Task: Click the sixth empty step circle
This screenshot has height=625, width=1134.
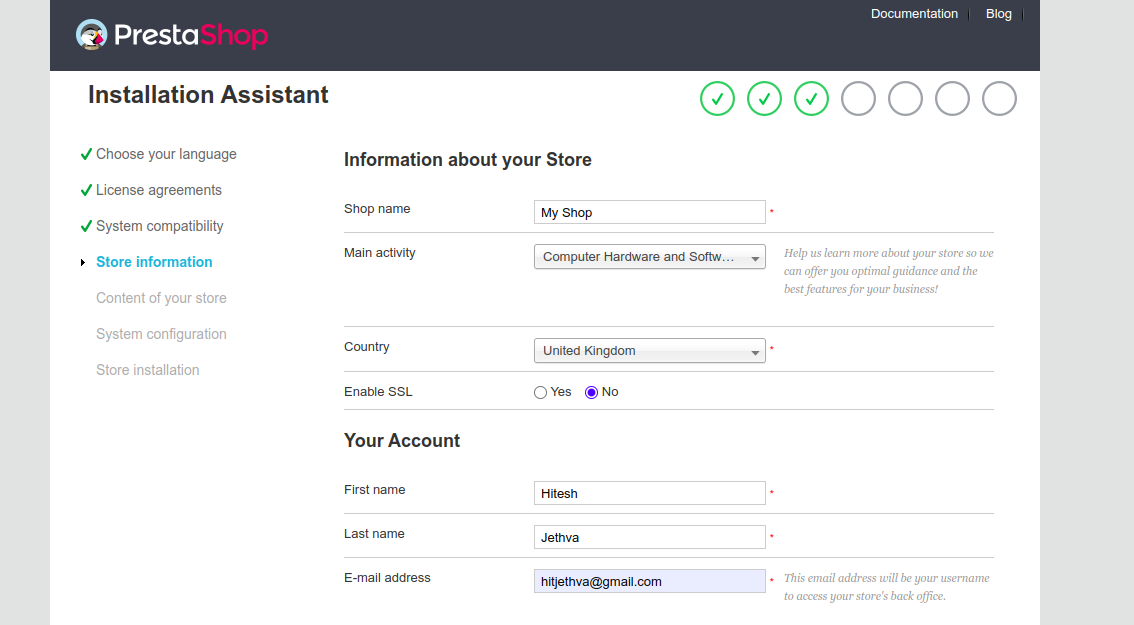Action: click(952, 99)
